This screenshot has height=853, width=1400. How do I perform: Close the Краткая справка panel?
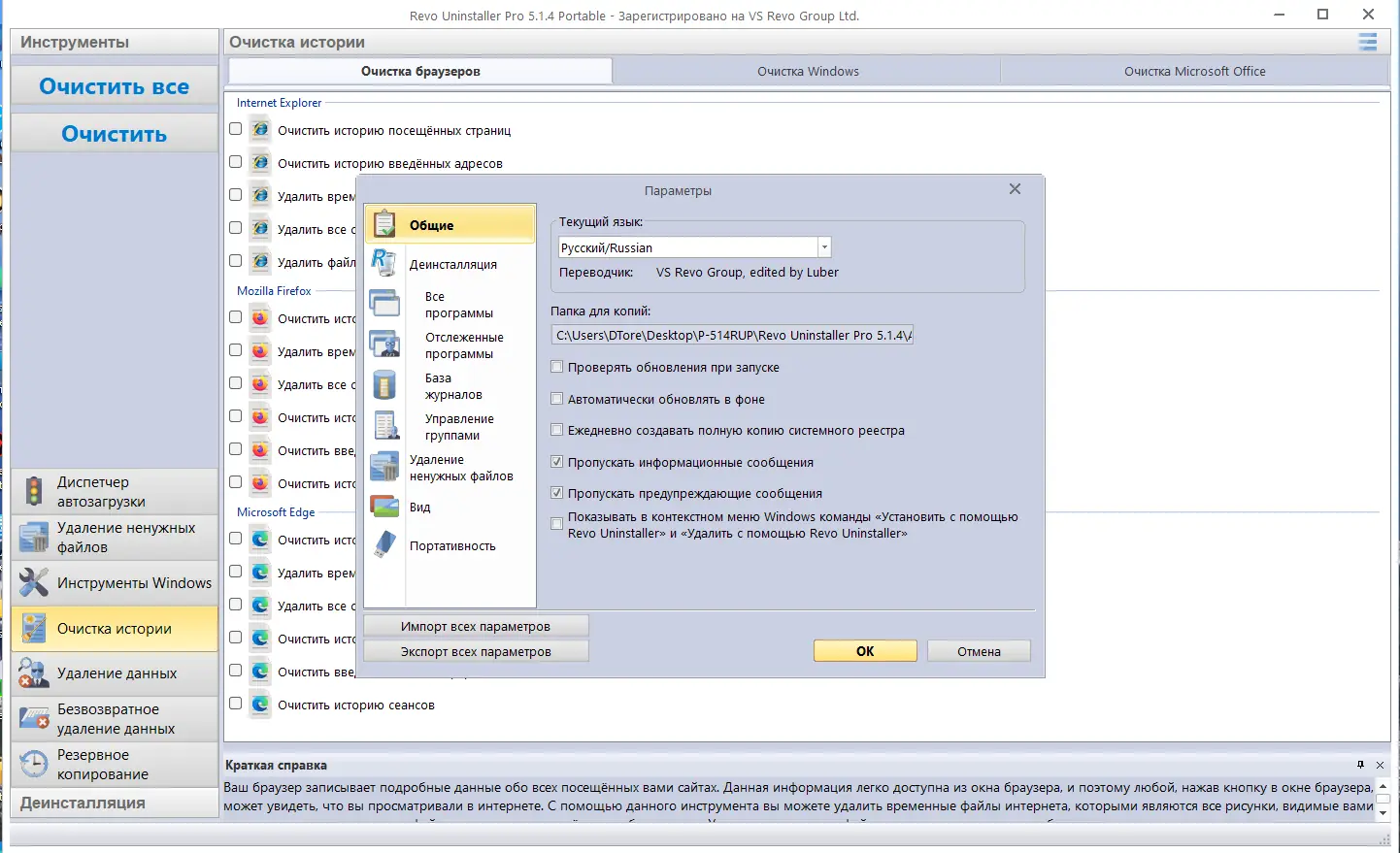1380,765
